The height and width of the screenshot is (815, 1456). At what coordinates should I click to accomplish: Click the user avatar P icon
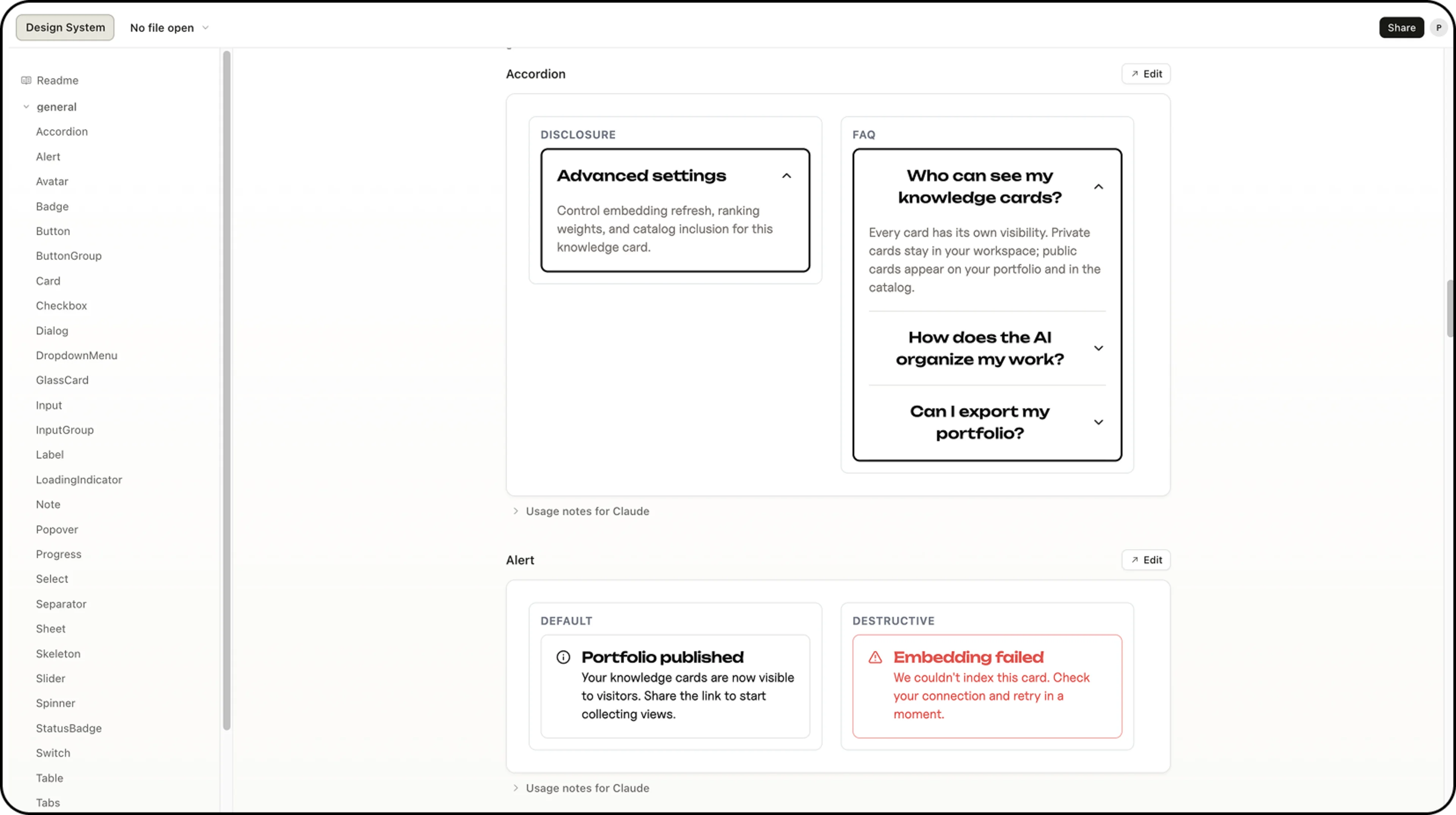tap(1439, 28)
